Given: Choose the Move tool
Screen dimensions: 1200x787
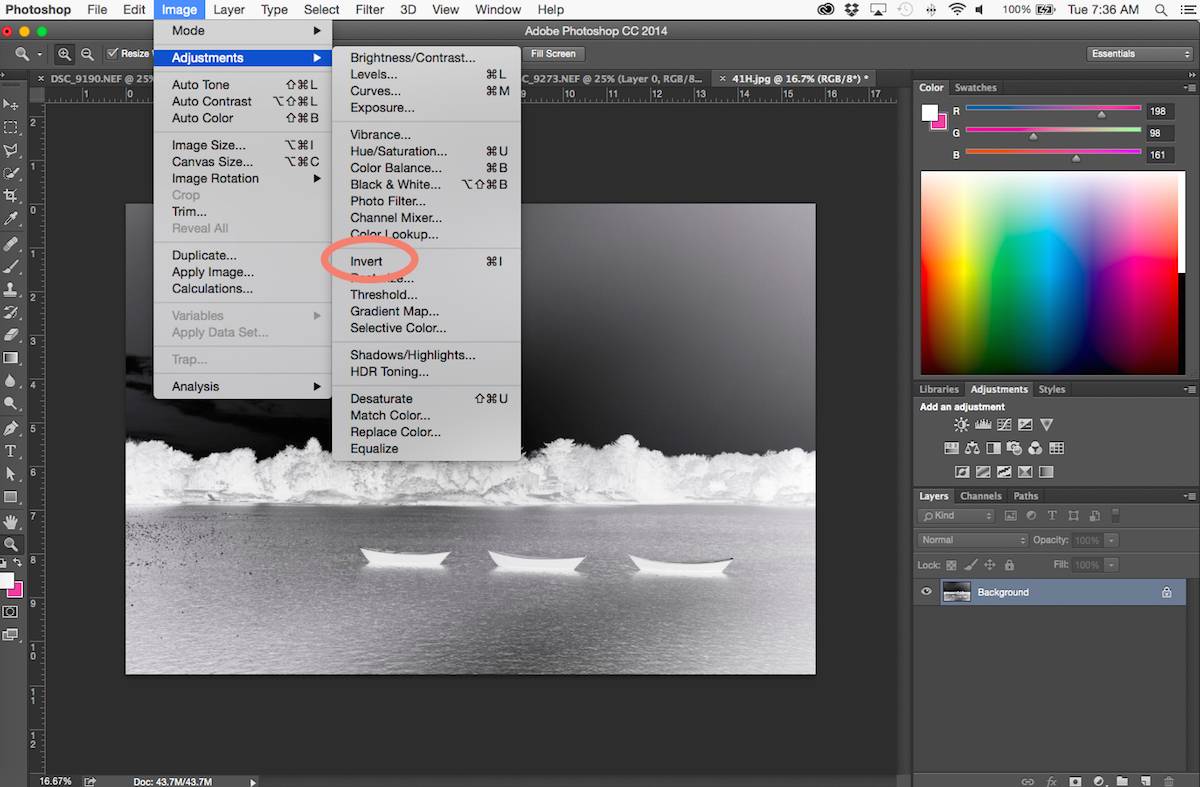Looking at the screenshot, I should tap(11, 104).
